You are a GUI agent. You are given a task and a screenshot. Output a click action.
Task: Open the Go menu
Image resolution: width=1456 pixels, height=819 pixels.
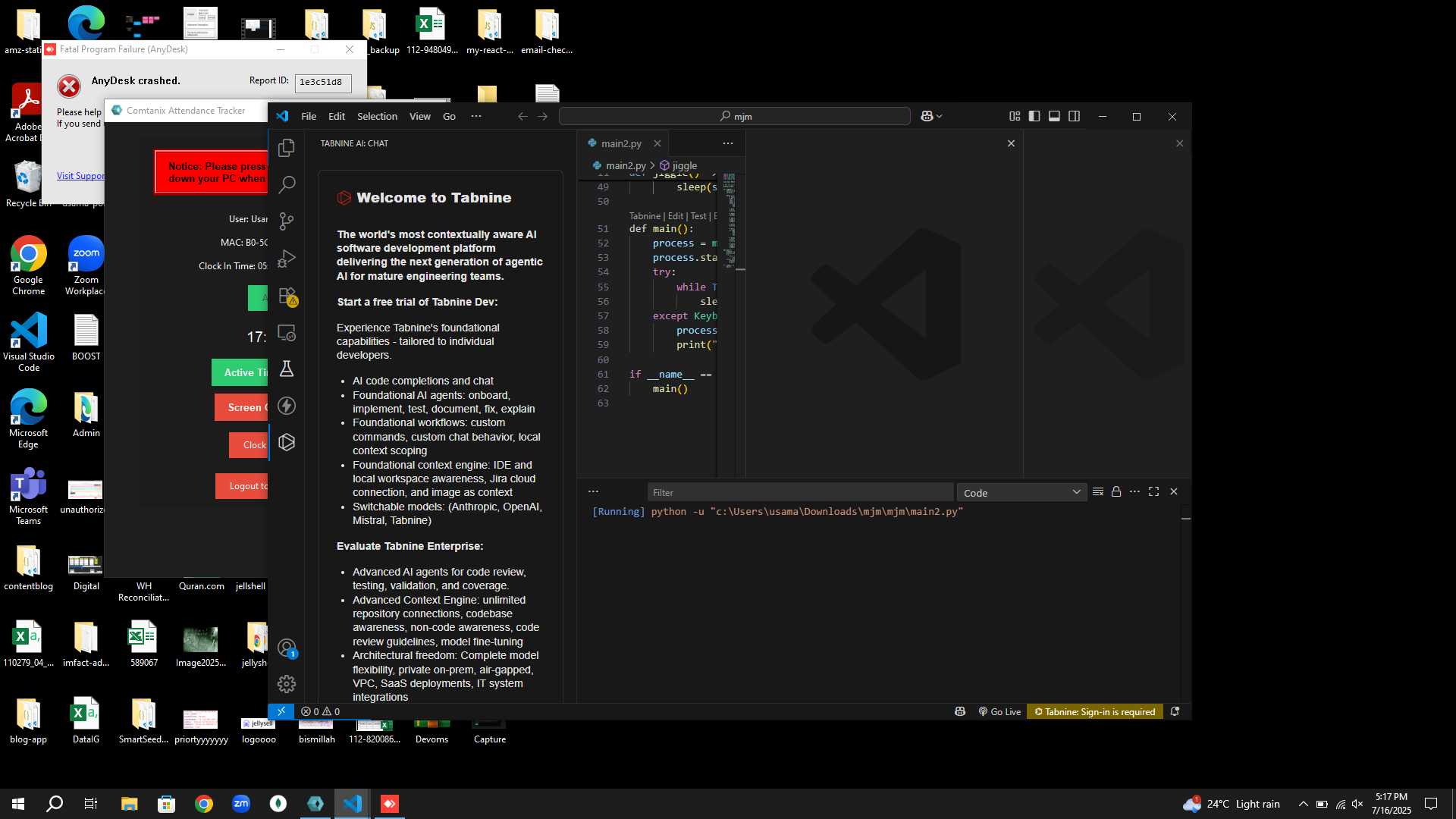pos(449,116)
